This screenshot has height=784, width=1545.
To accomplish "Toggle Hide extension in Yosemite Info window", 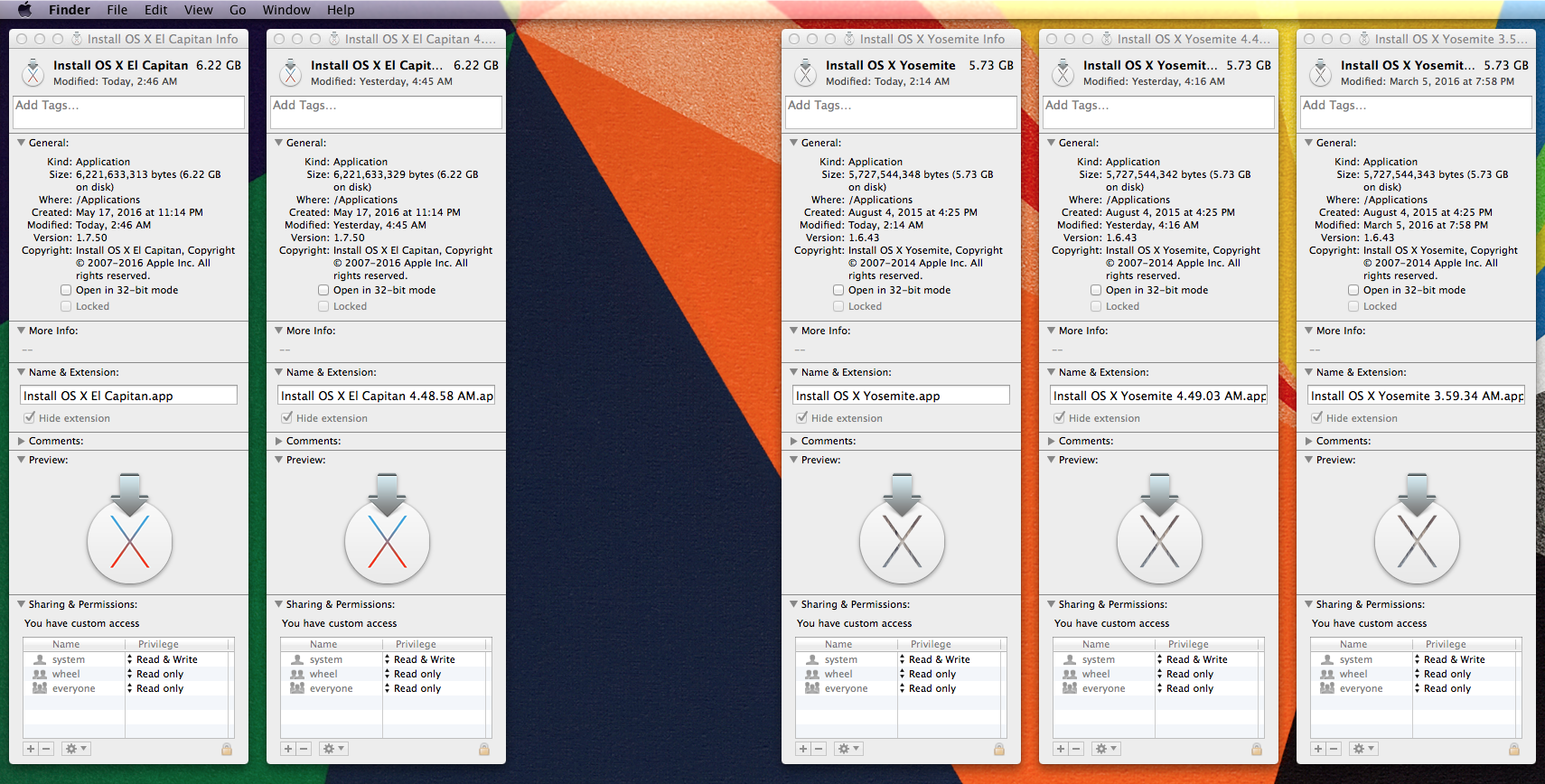I will click(802, 418).
